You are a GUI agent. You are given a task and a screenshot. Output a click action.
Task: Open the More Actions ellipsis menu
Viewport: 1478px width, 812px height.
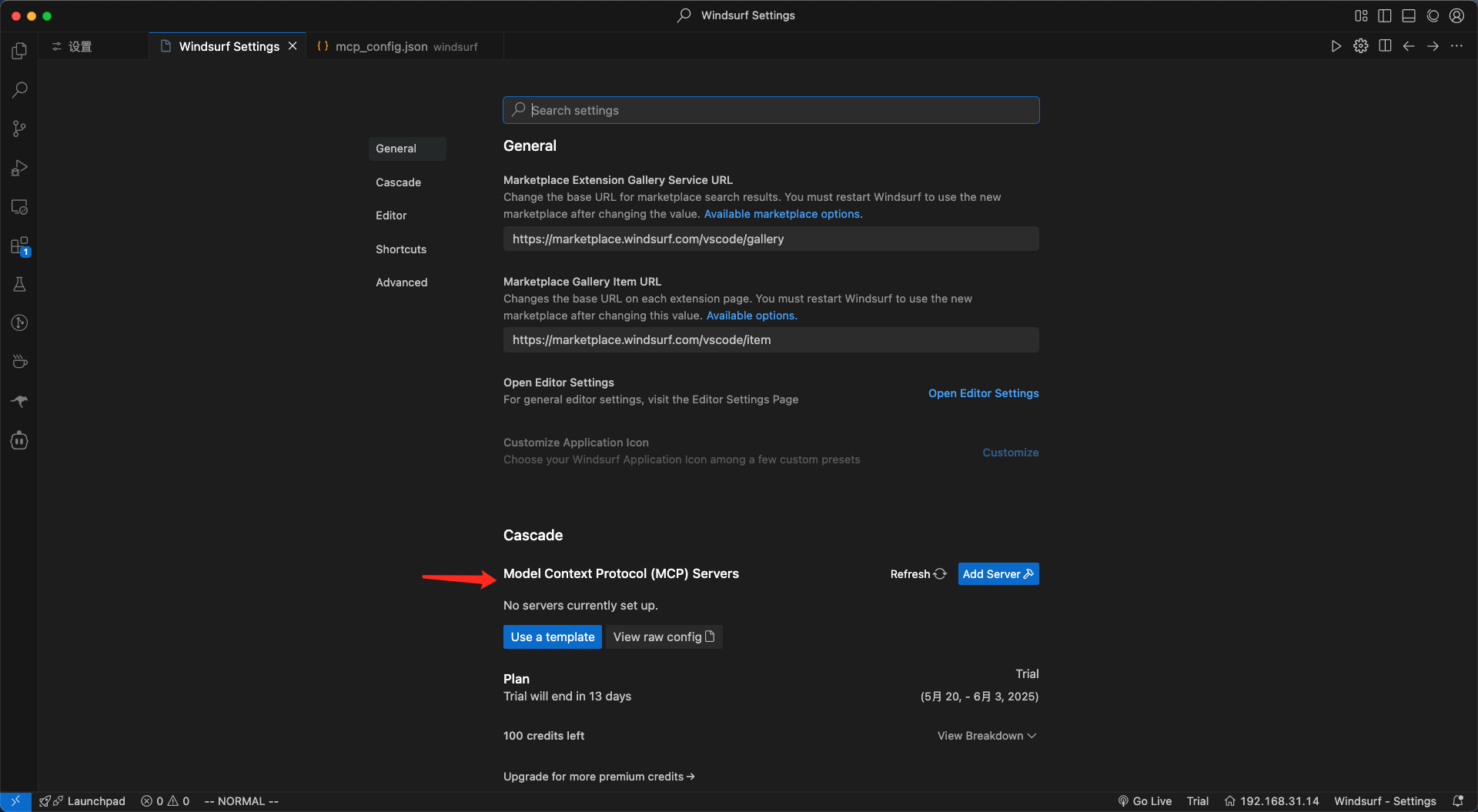pos(1456,46)
